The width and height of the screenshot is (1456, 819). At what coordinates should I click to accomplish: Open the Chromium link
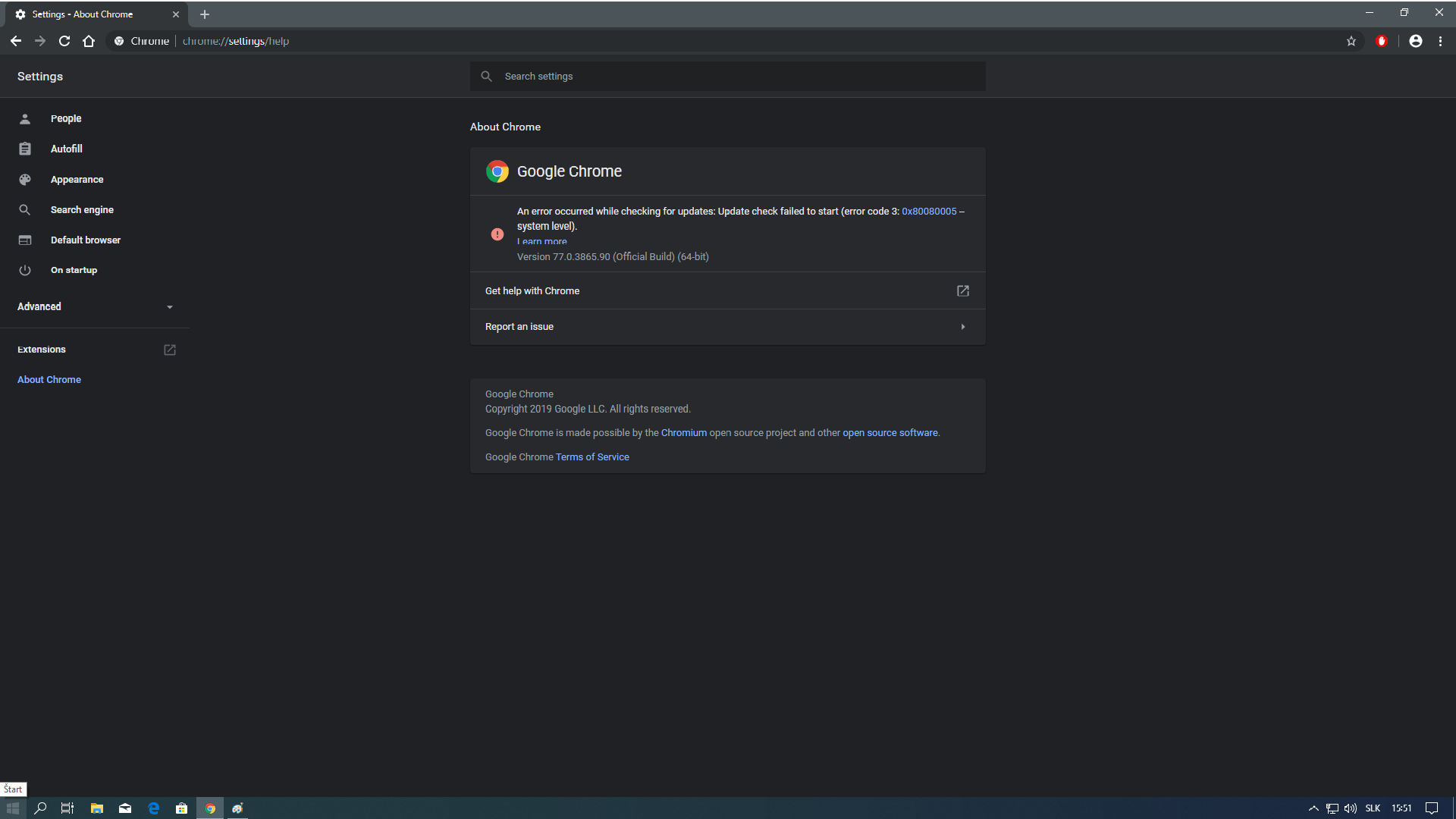[684, 433]
